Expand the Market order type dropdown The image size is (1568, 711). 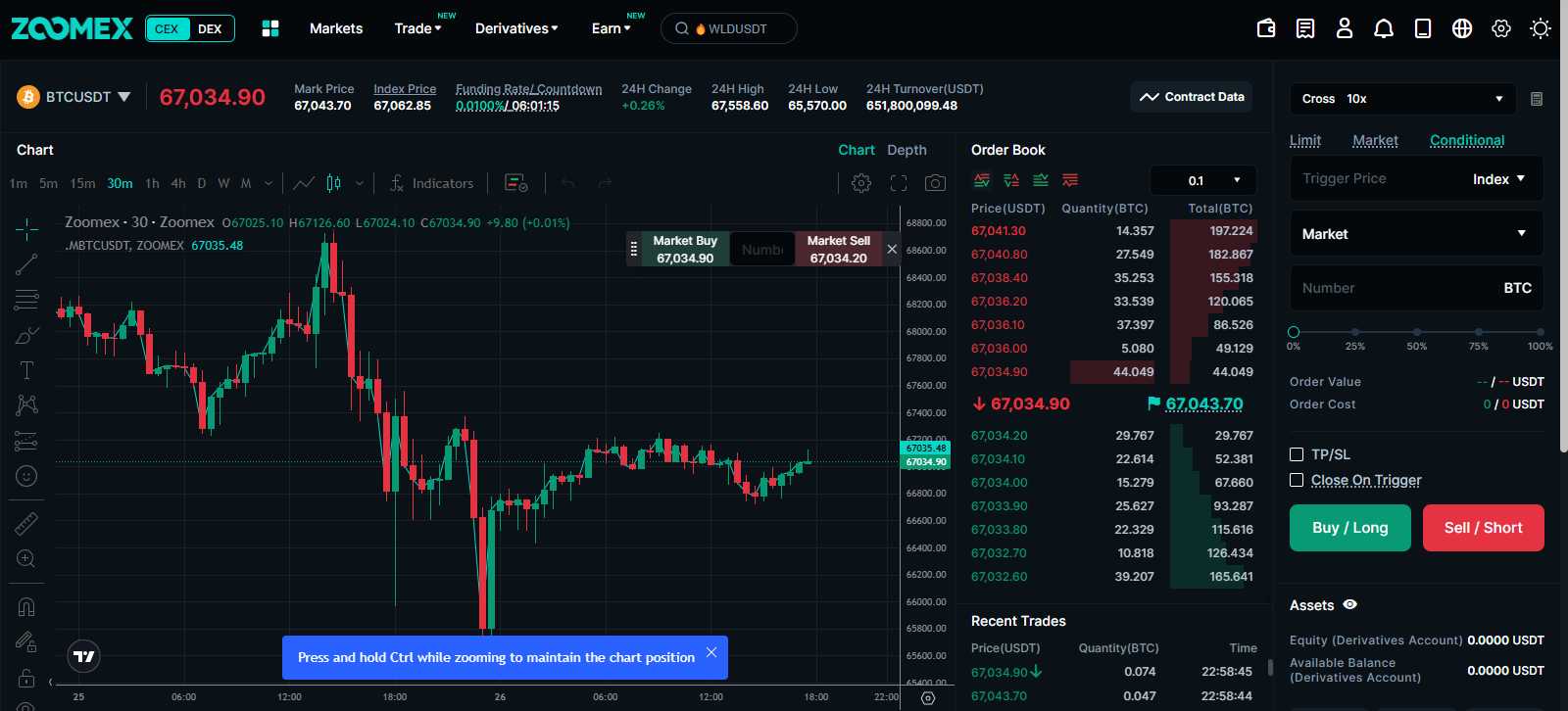coord(1416,234)
